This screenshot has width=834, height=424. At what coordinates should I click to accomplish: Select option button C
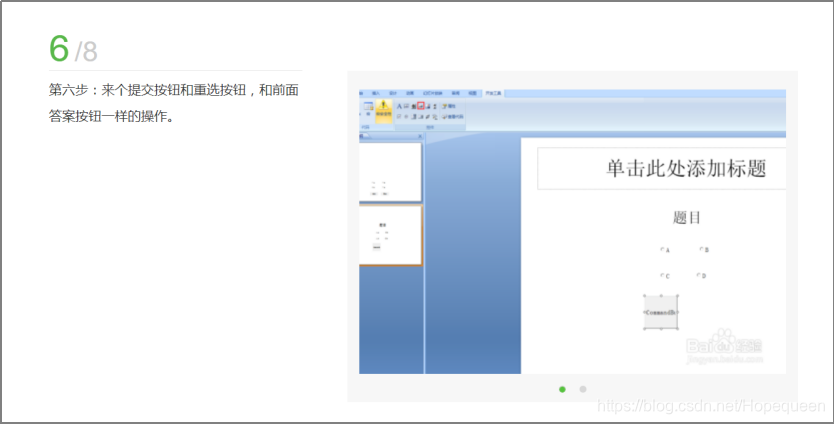tap(665, 276)
